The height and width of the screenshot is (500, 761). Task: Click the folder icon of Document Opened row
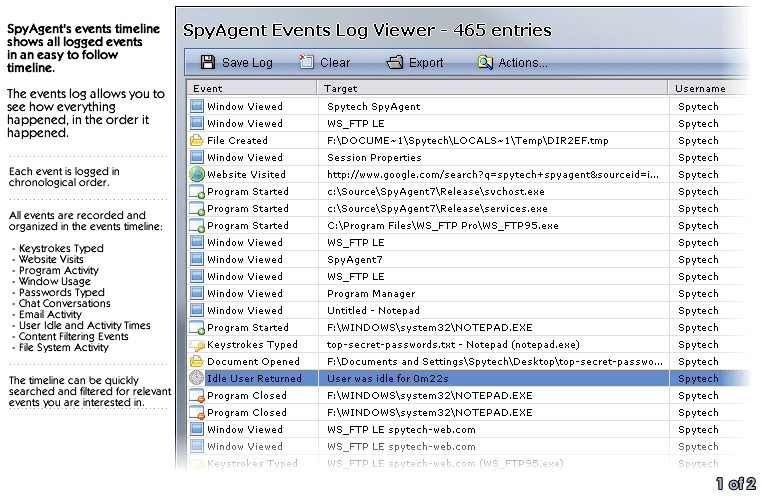tap(197, 361)
